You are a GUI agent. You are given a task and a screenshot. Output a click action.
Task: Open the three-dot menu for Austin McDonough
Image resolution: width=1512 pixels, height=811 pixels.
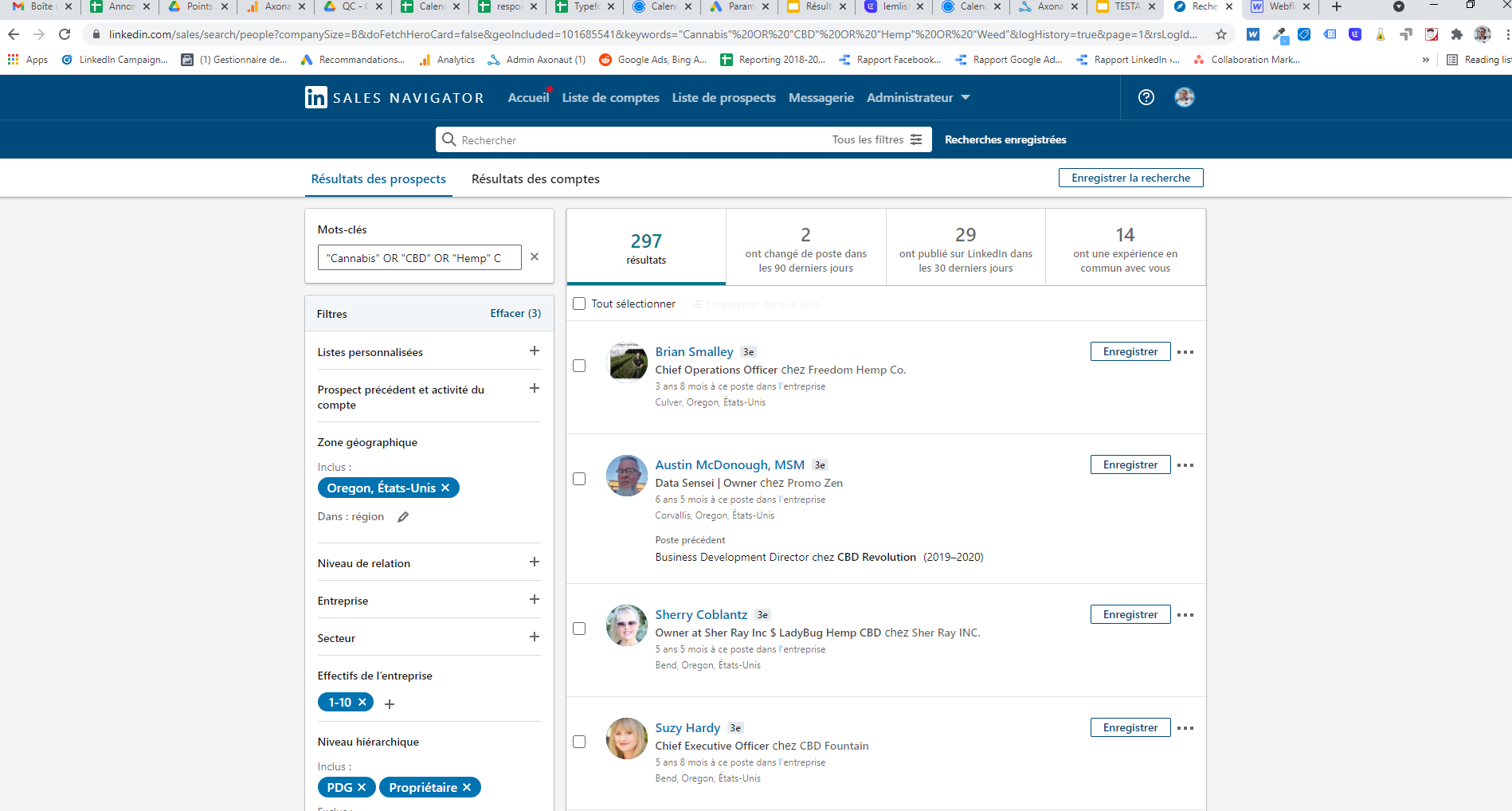tap(1185, 465)
